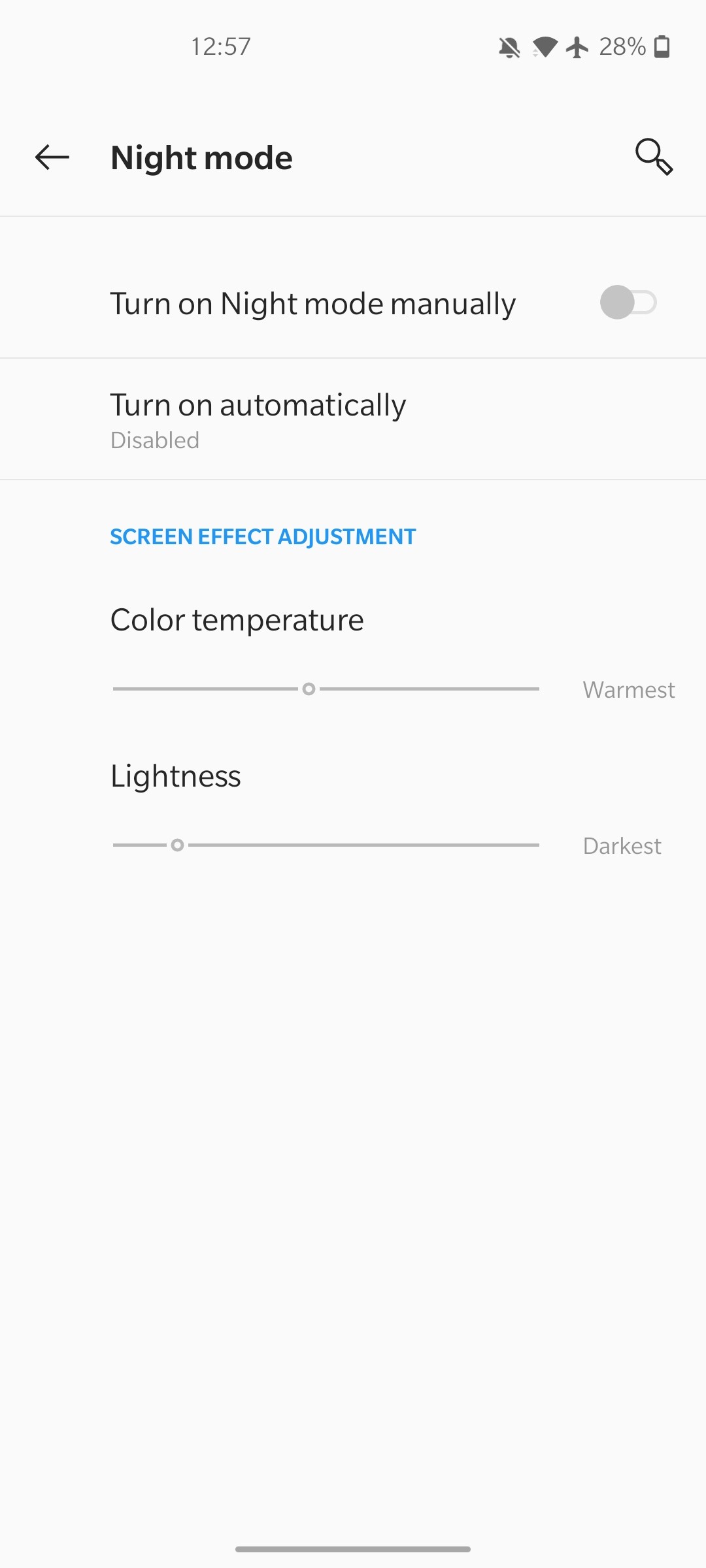Screen dimensions: 706x1568
Task: Open Turn on automatically setting
Action: point(353,419)
